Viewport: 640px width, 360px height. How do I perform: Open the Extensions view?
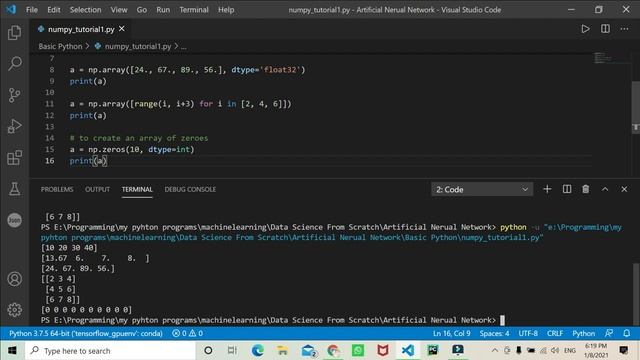coord(15,158)
